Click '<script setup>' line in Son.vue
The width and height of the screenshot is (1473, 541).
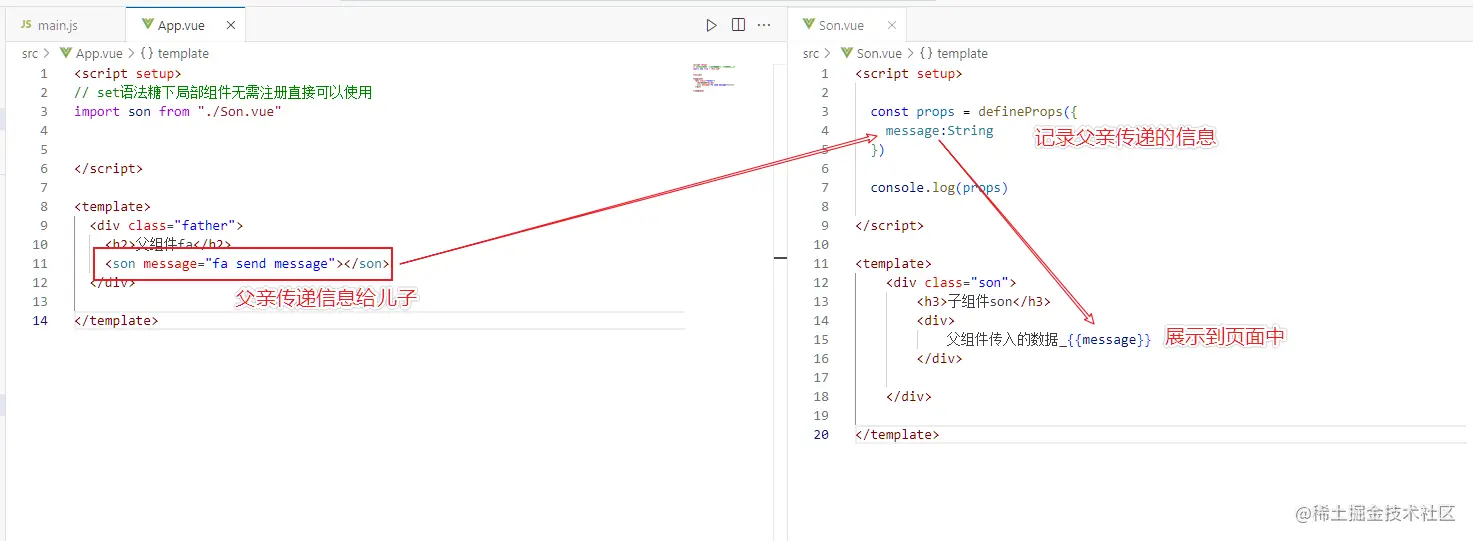pos(909,73)
